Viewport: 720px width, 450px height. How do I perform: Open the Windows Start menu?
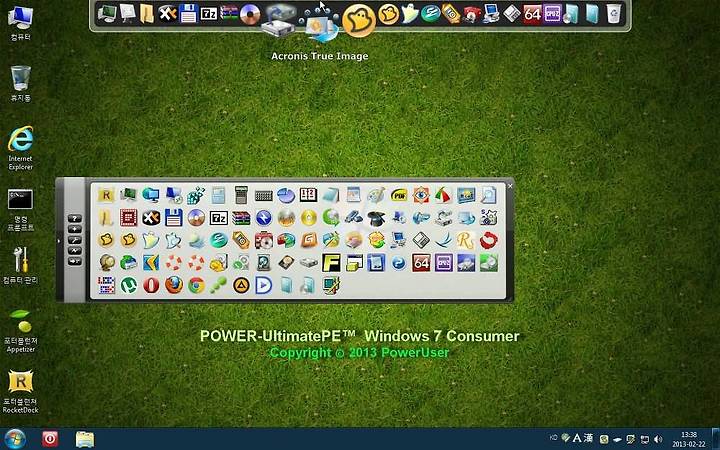(x=15, y=439)
